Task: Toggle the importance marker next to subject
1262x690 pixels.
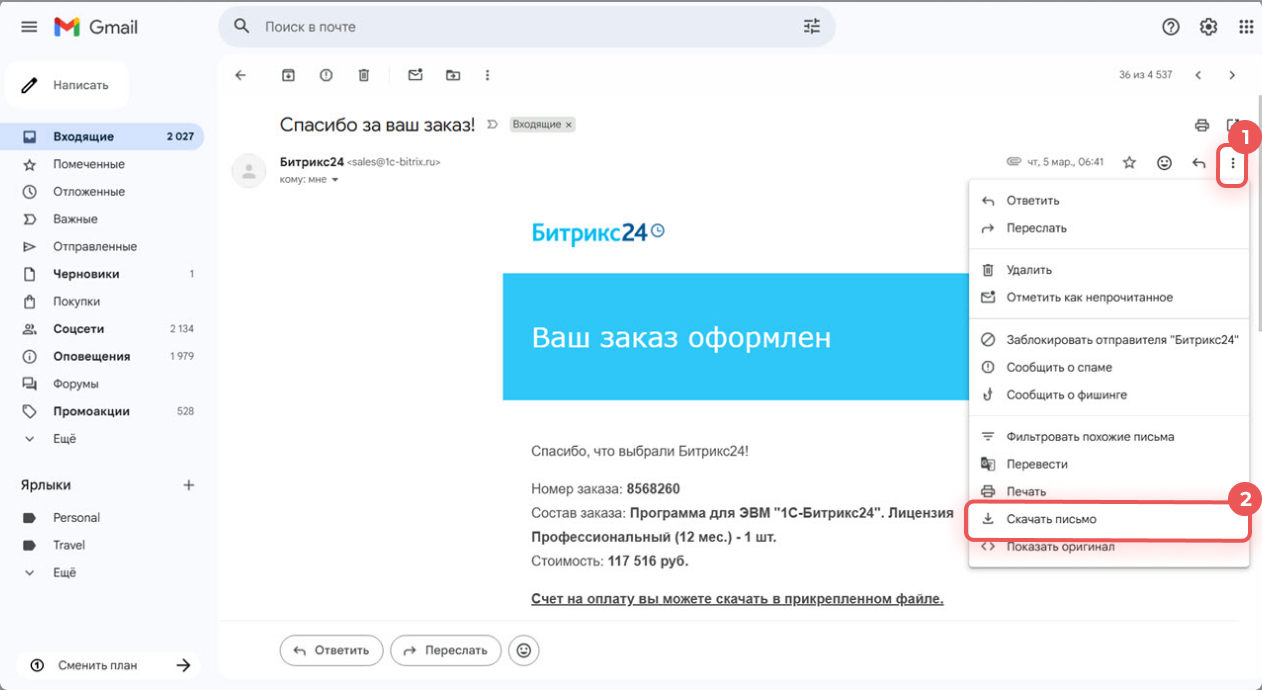Action: (491, 125)
